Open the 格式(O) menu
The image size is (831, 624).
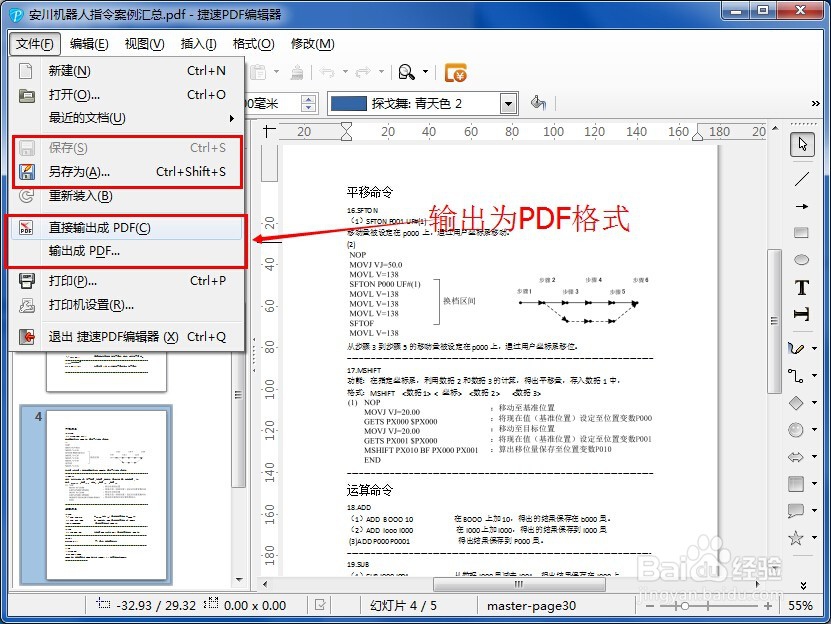tap(253, 43)
